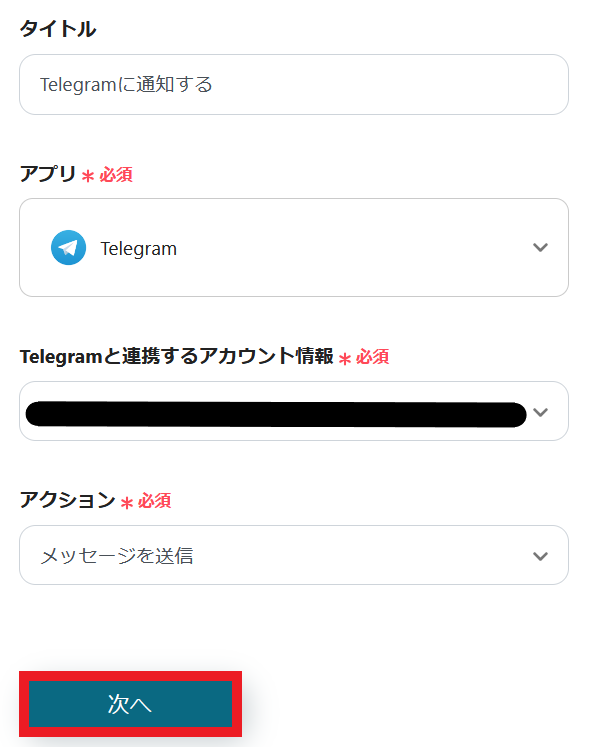Open the account info dropdown arrow

point(541,412)
